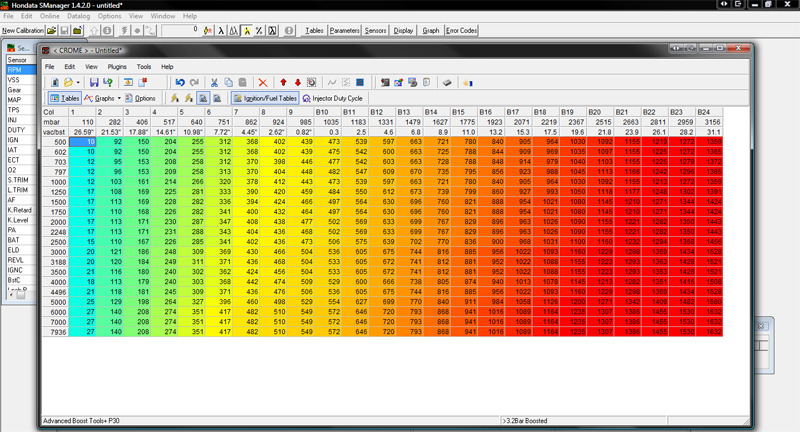Click the Options button in CROME toolbar
The height and width of the screenshot is (432, 800).
(x=140, y=99)
